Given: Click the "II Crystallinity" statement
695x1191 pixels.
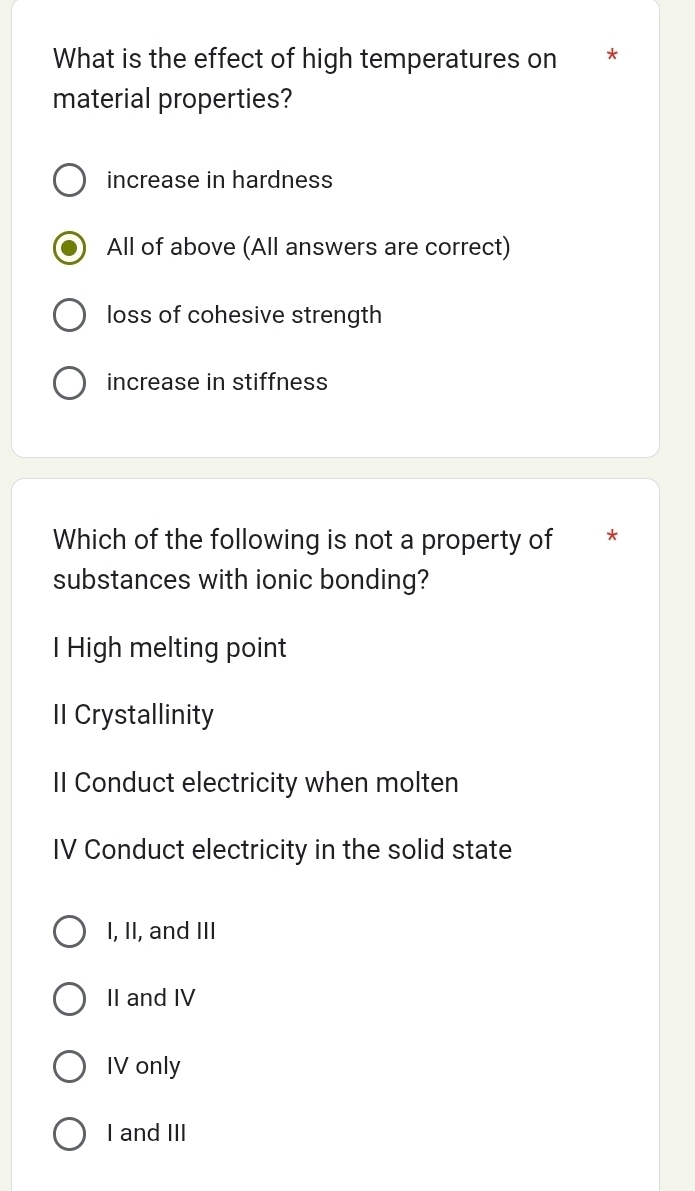Looking at the screenshot, I should (x=133, y=715).
